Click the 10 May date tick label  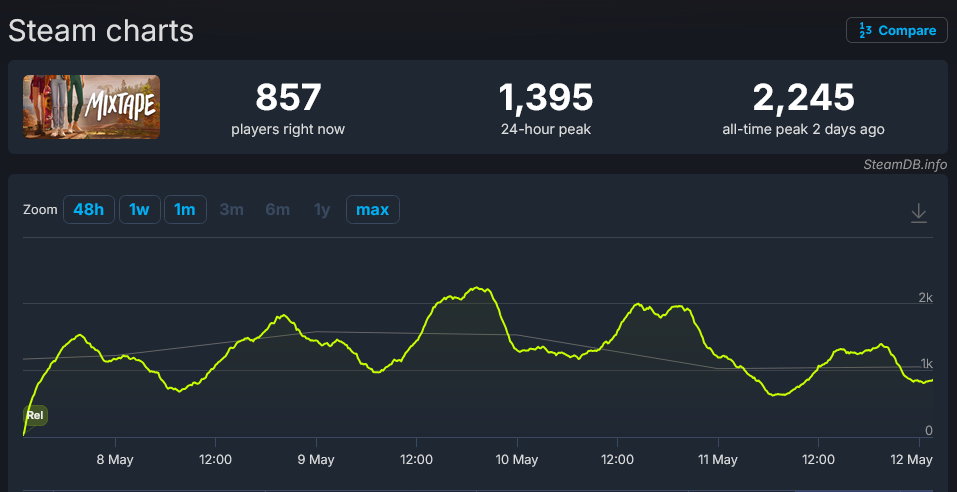(517, 459)
